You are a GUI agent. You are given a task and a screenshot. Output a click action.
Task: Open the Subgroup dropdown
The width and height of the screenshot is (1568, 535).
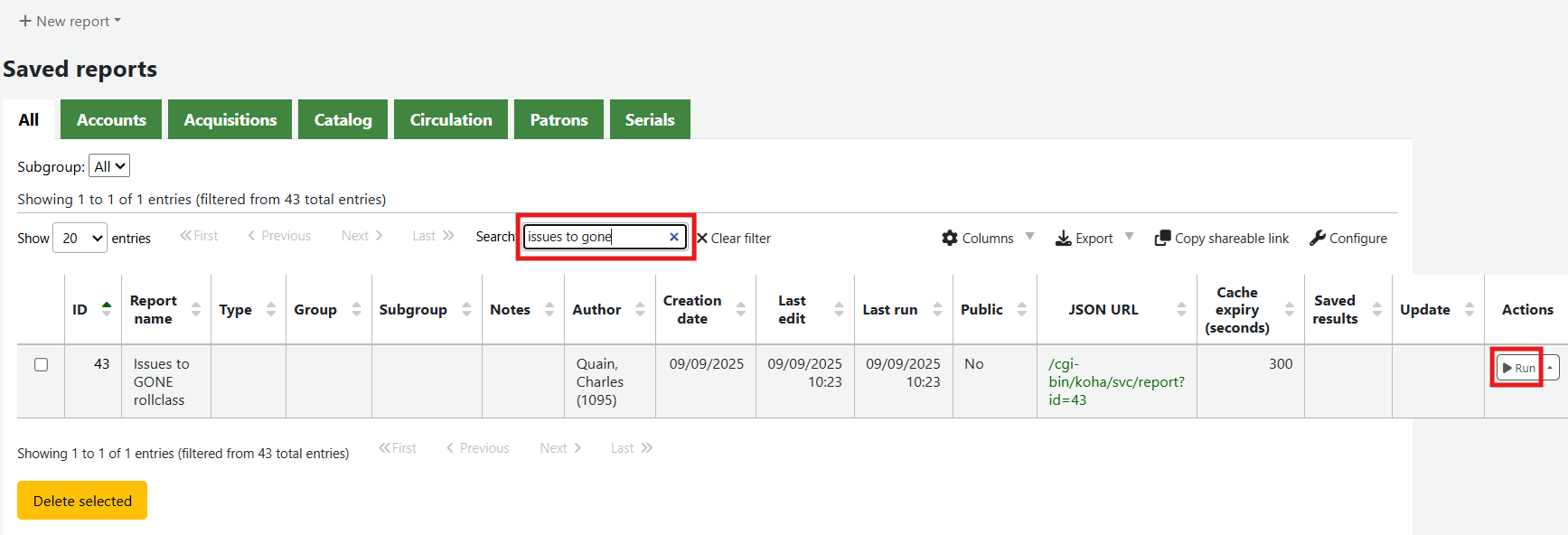pos(109,166)
